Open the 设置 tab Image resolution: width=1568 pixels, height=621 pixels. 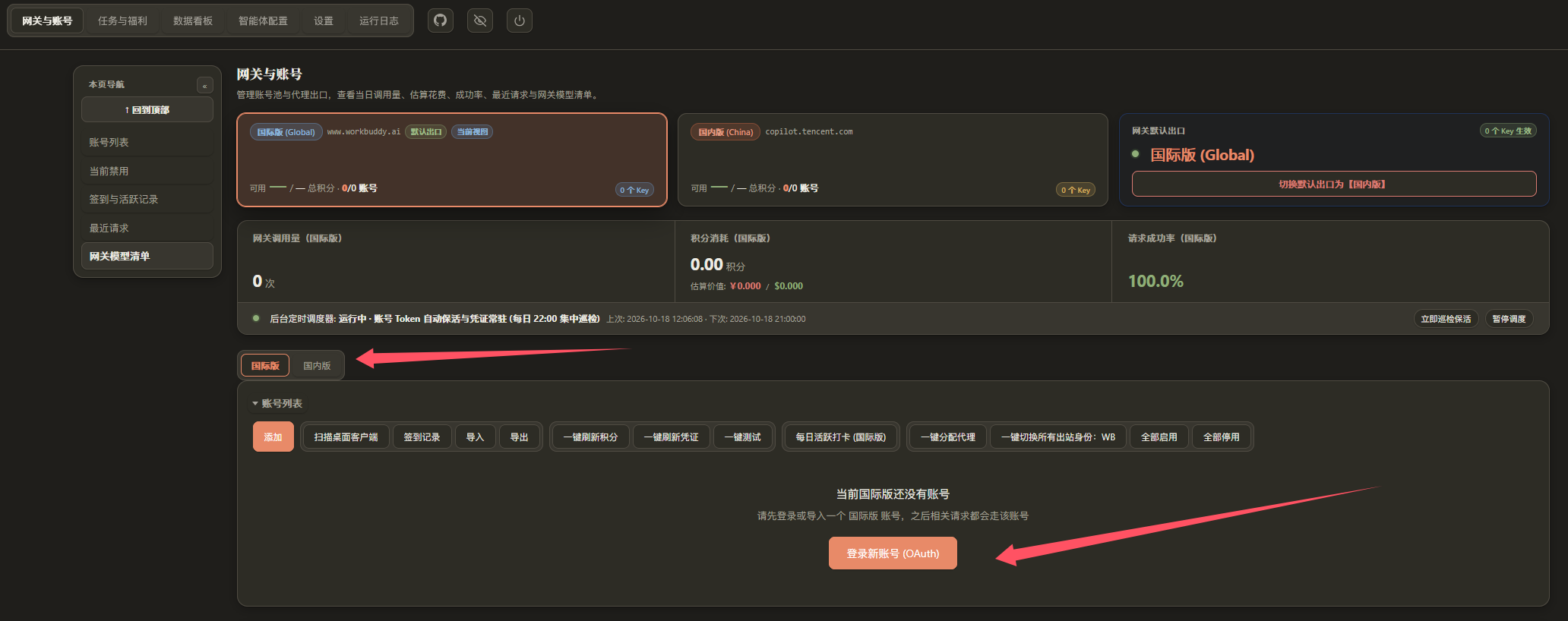pos(324,20)
